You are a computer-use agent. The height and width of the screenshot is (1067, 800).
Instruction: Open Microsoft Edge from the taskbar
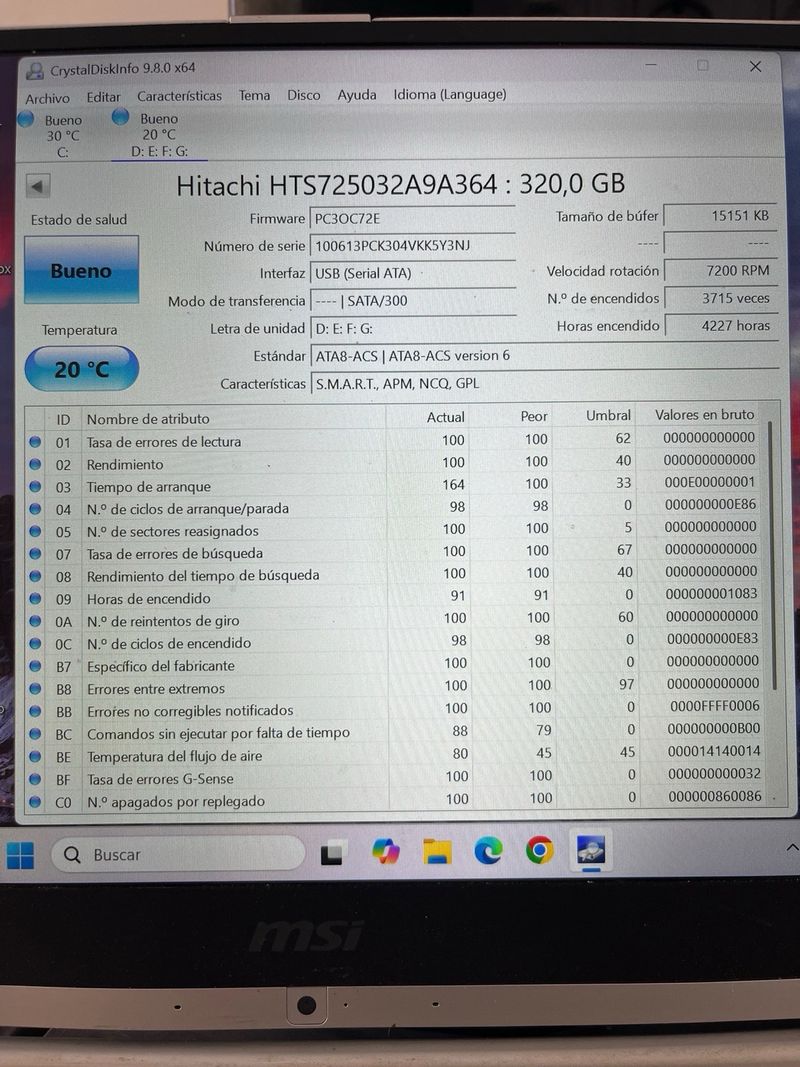(488, 850)
